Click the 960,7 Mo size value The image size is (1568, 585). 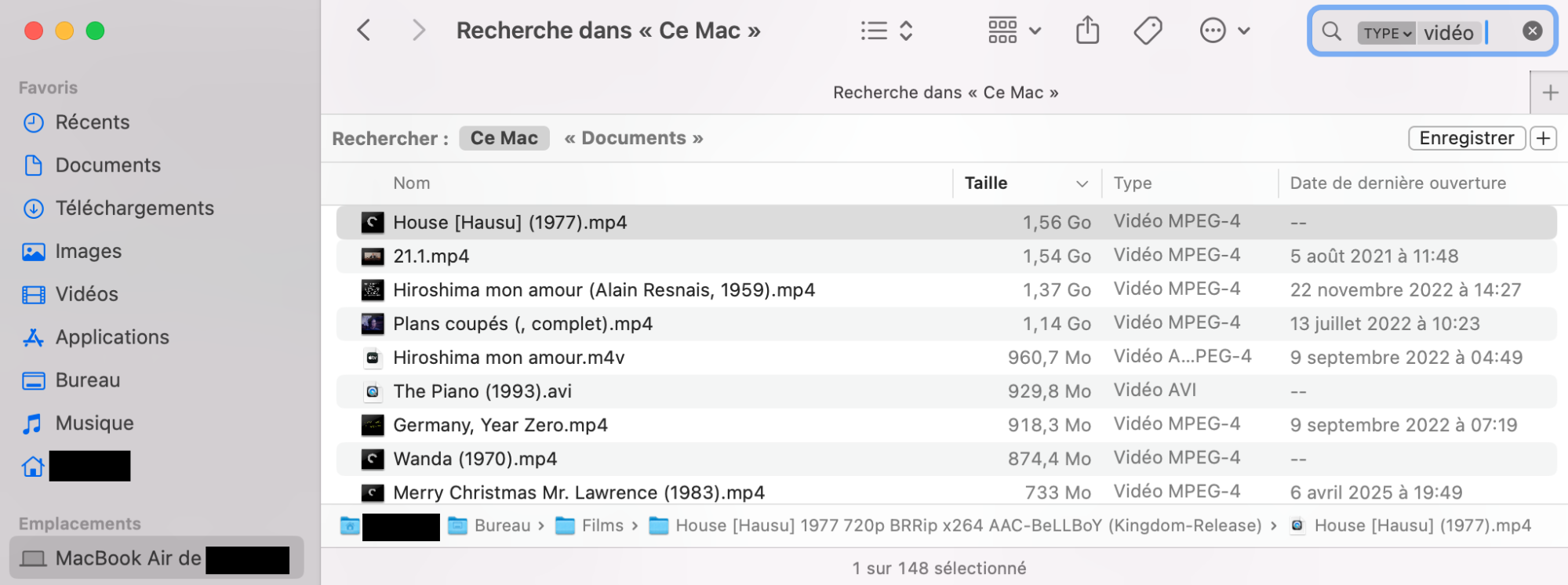pos(1050,358)
